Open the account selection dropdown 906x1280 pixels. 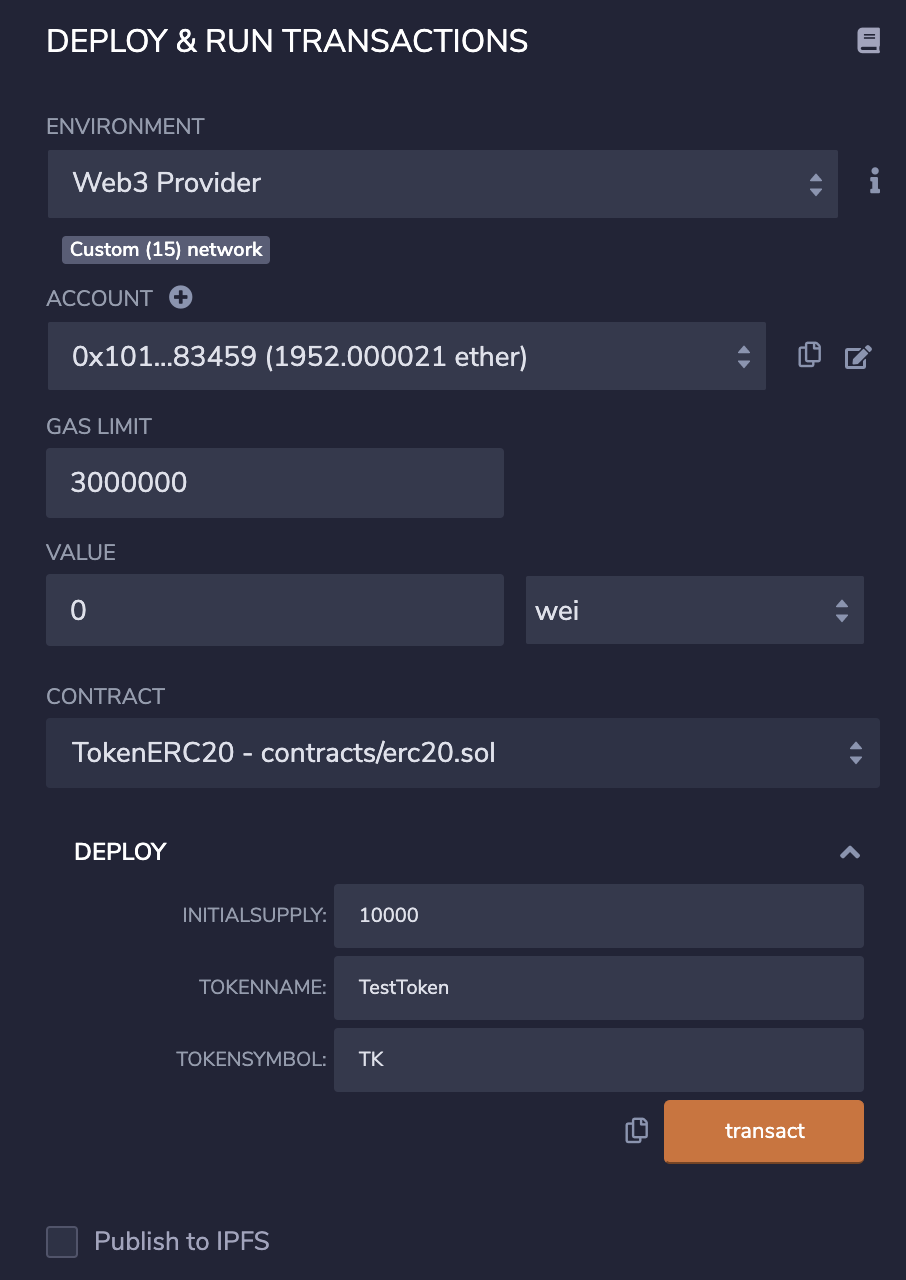click(406, 356)
